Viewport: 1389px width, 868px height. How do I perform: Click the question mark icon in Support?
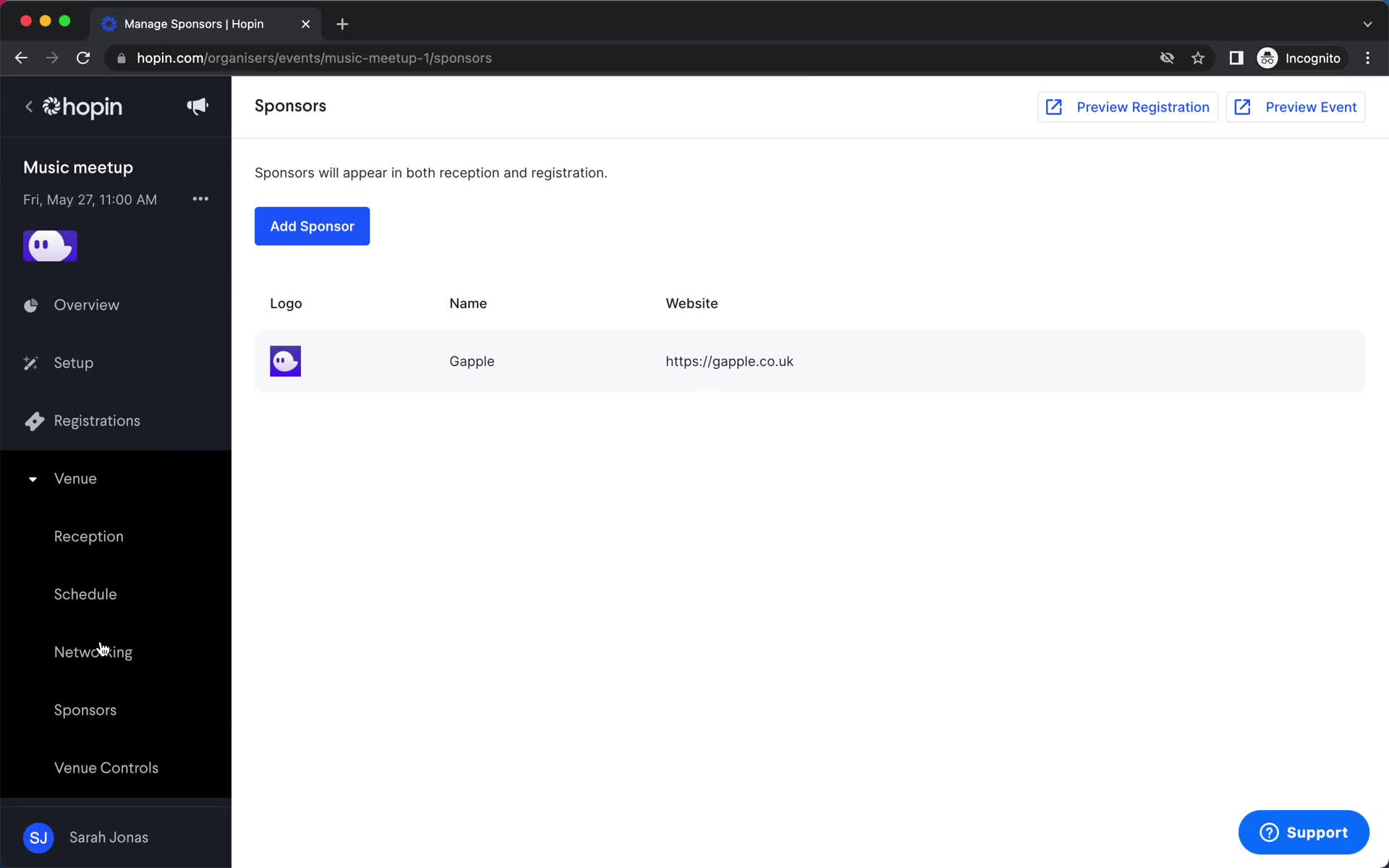[x=1269, y=833]
